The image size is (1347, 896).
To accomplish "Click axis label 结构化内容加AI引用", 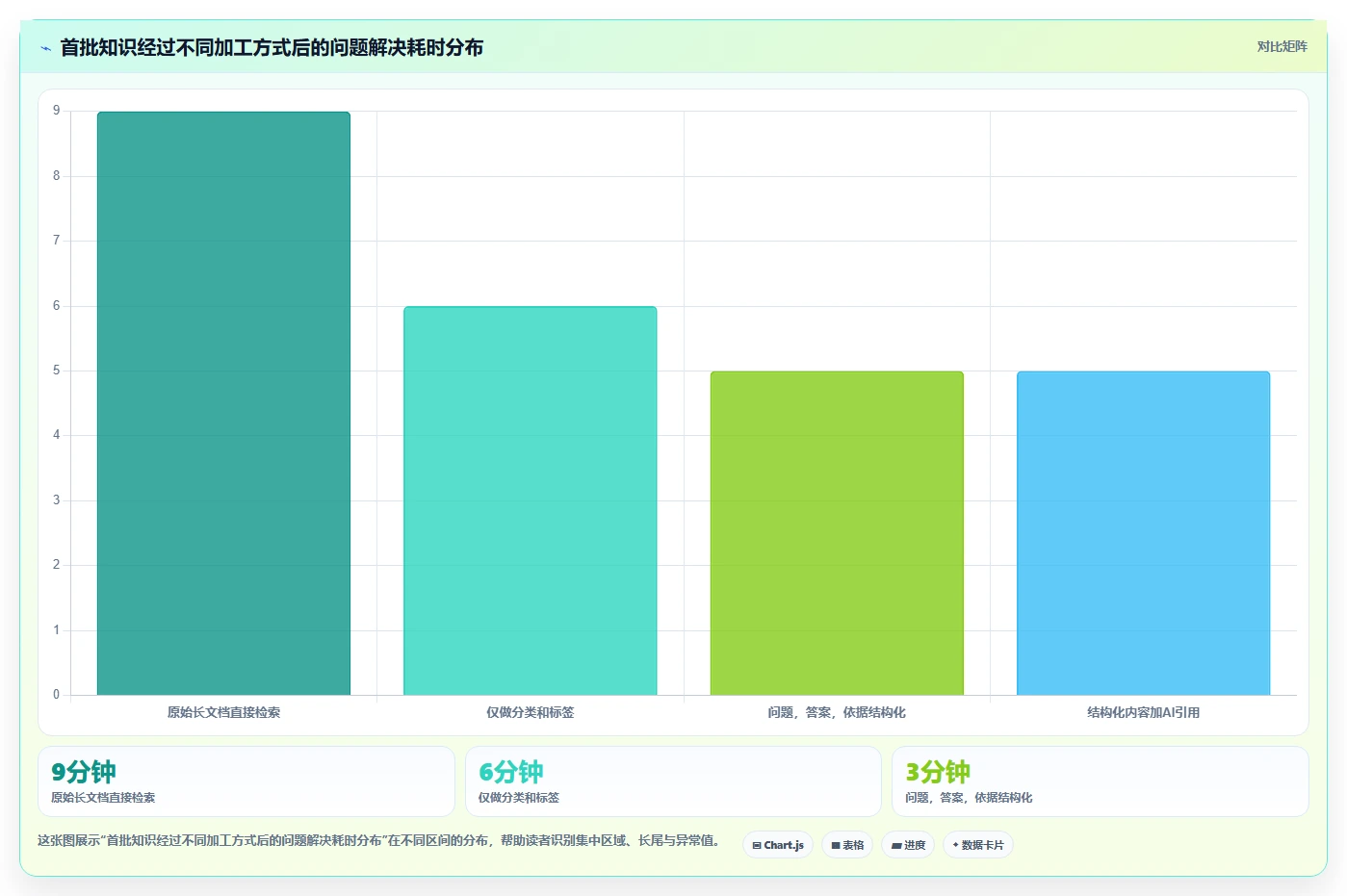I will point(1143,712).
